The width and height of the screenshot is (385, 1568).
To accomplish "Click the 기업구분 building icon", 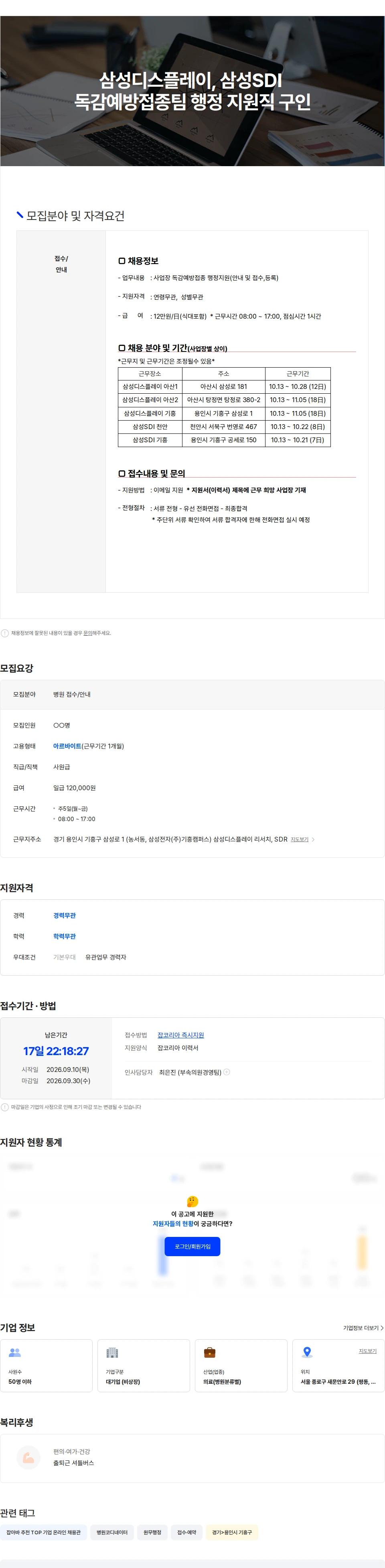I will [x=112, y=1352].
